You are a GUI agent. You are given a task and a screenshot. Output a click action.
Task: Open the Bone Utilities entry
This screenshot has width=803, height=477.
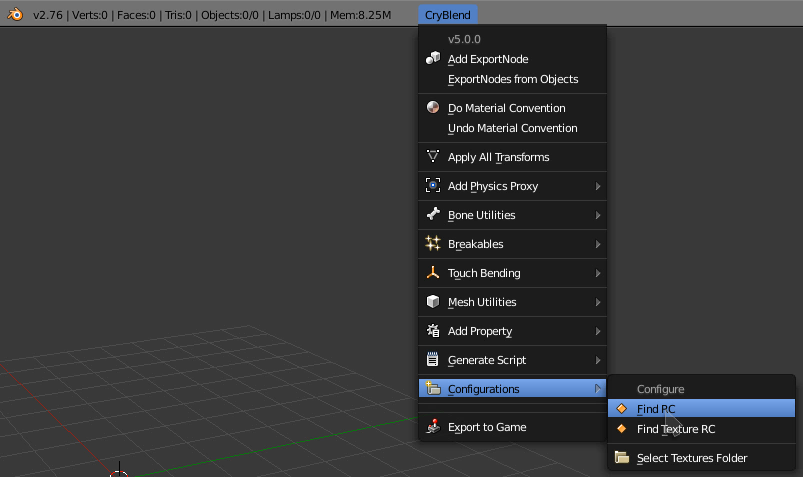click(512, 215)
